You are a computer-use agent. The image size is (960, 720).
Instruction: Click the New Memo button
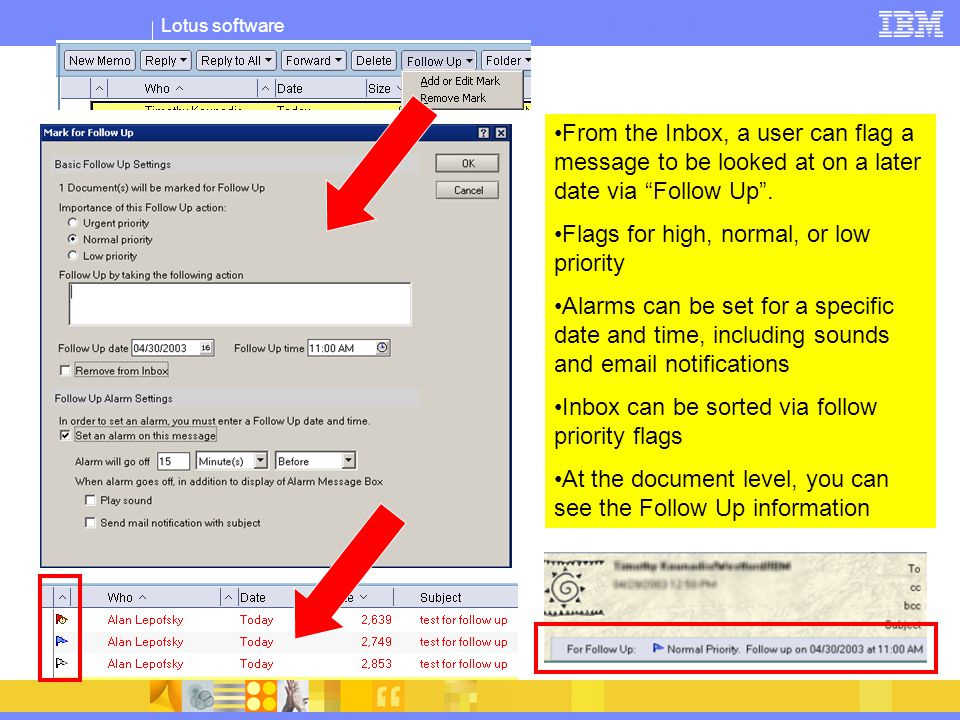pyautogui.click(x=99, y=61)
